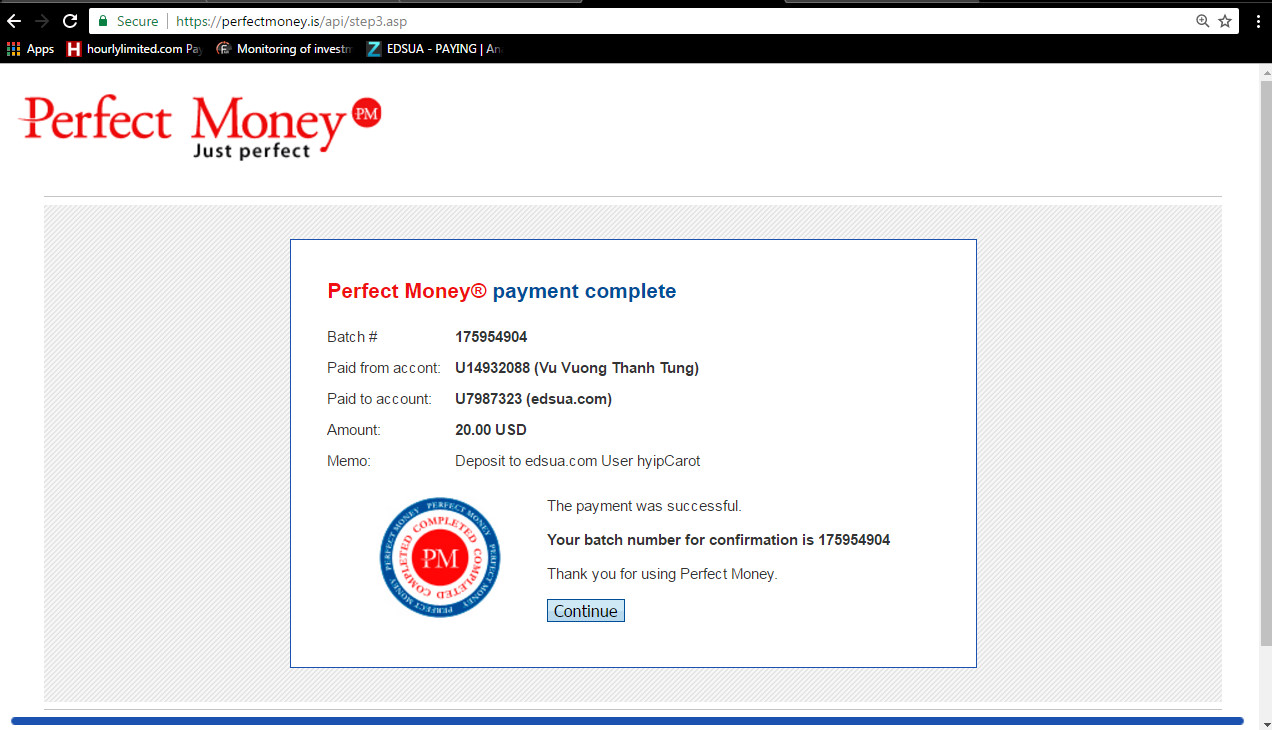Image resolution: width=1272 pixels, height=730 pixels.
Task: Click the memo 'Deposit to edsua.com User hyipCarot'
Action: click(x=577, y=461)
